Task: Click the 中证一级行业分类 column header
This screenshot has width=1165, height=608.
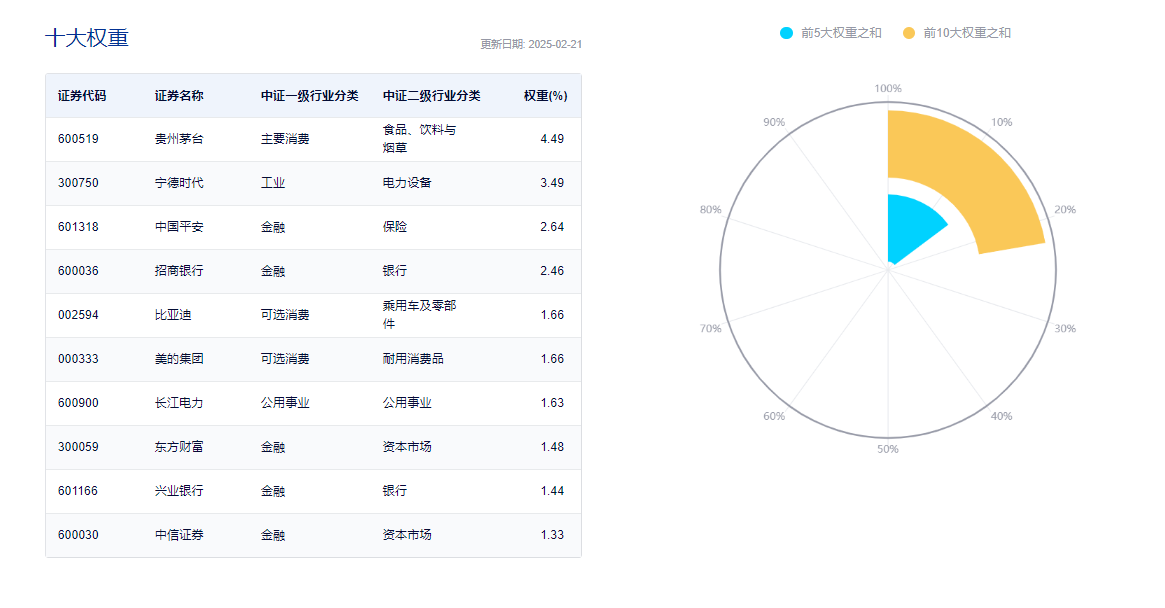Action: tap(310, 96)
